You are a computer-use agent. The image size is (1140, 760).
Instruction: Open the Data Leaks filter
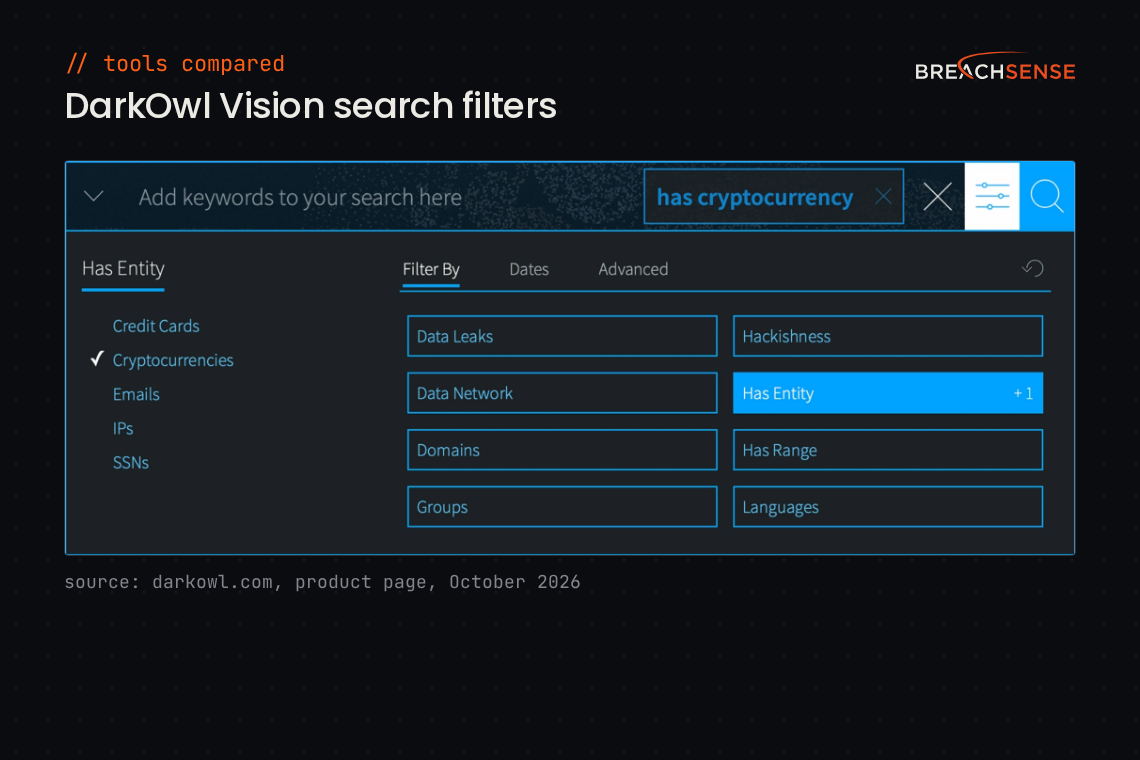coord(562,336)
